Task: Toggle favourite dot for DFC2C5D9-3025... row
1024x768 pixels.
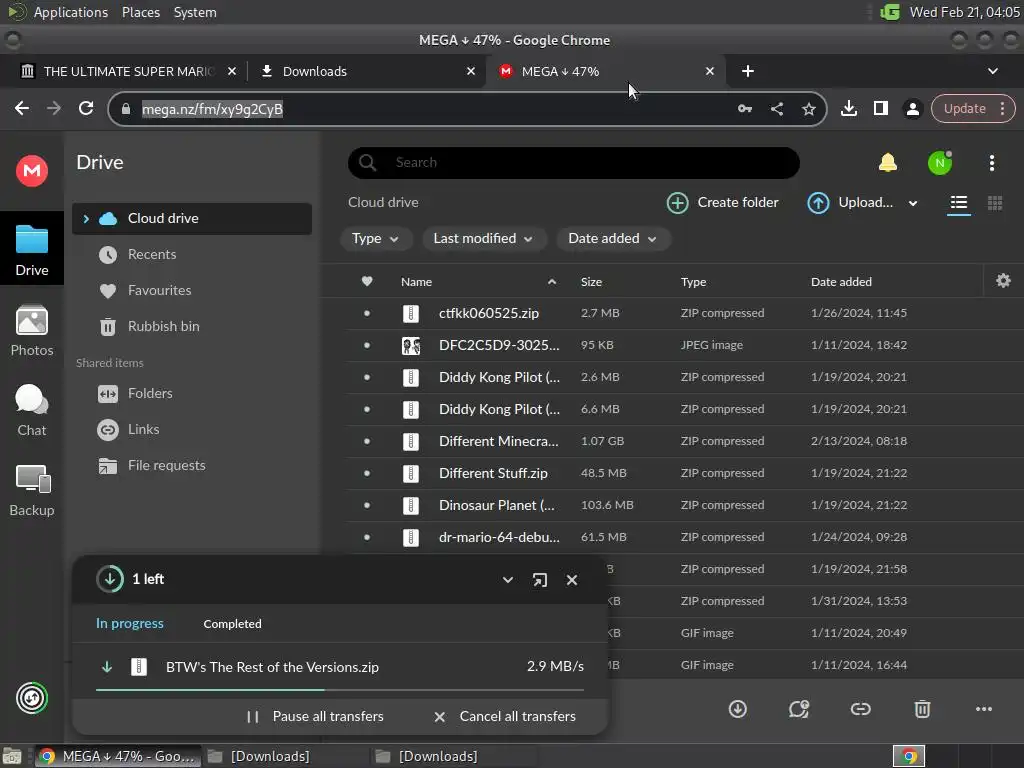Action: pos(366,345)
